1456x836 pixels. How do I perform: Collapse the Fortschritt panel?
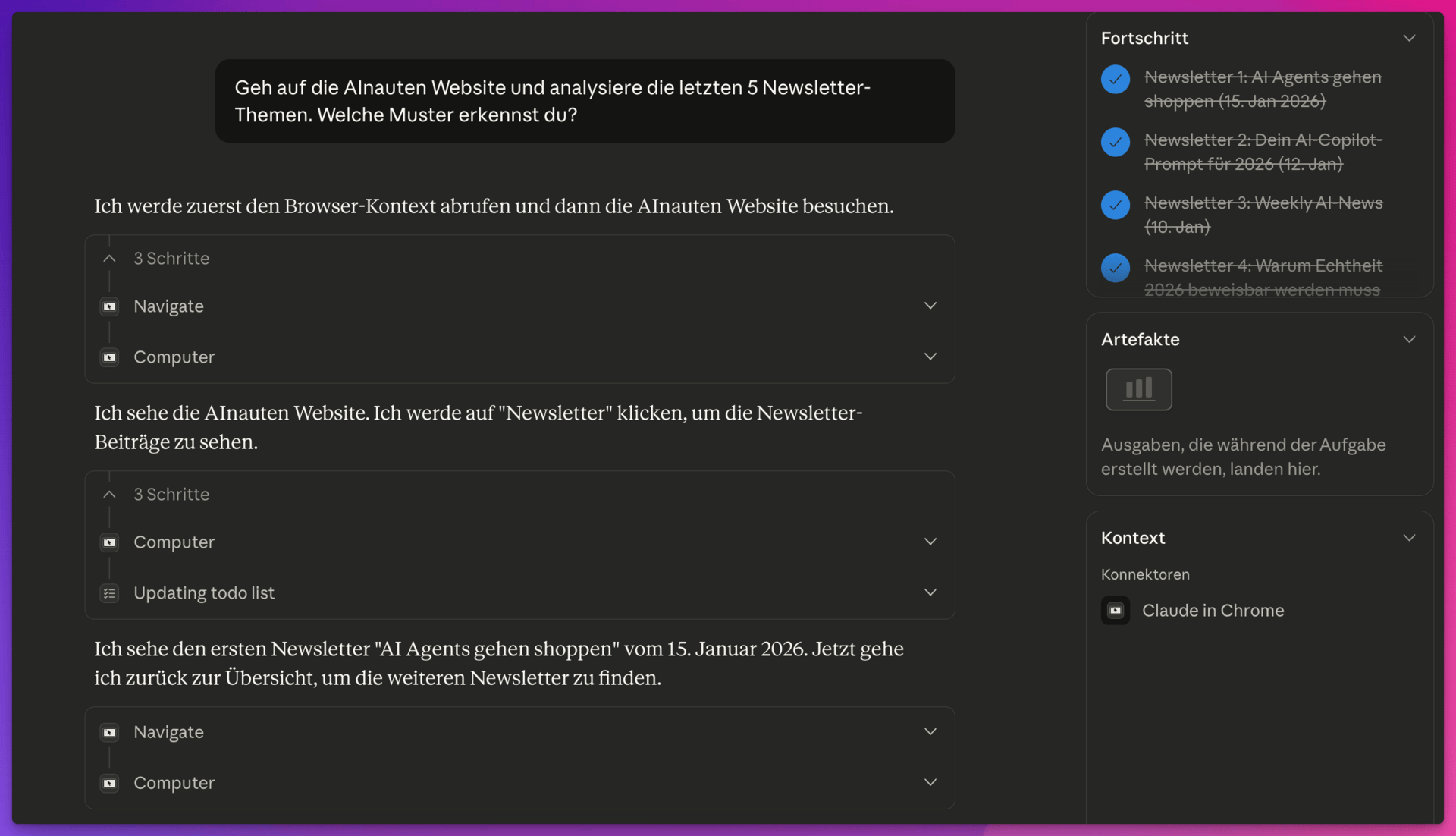pos(1409,38)
